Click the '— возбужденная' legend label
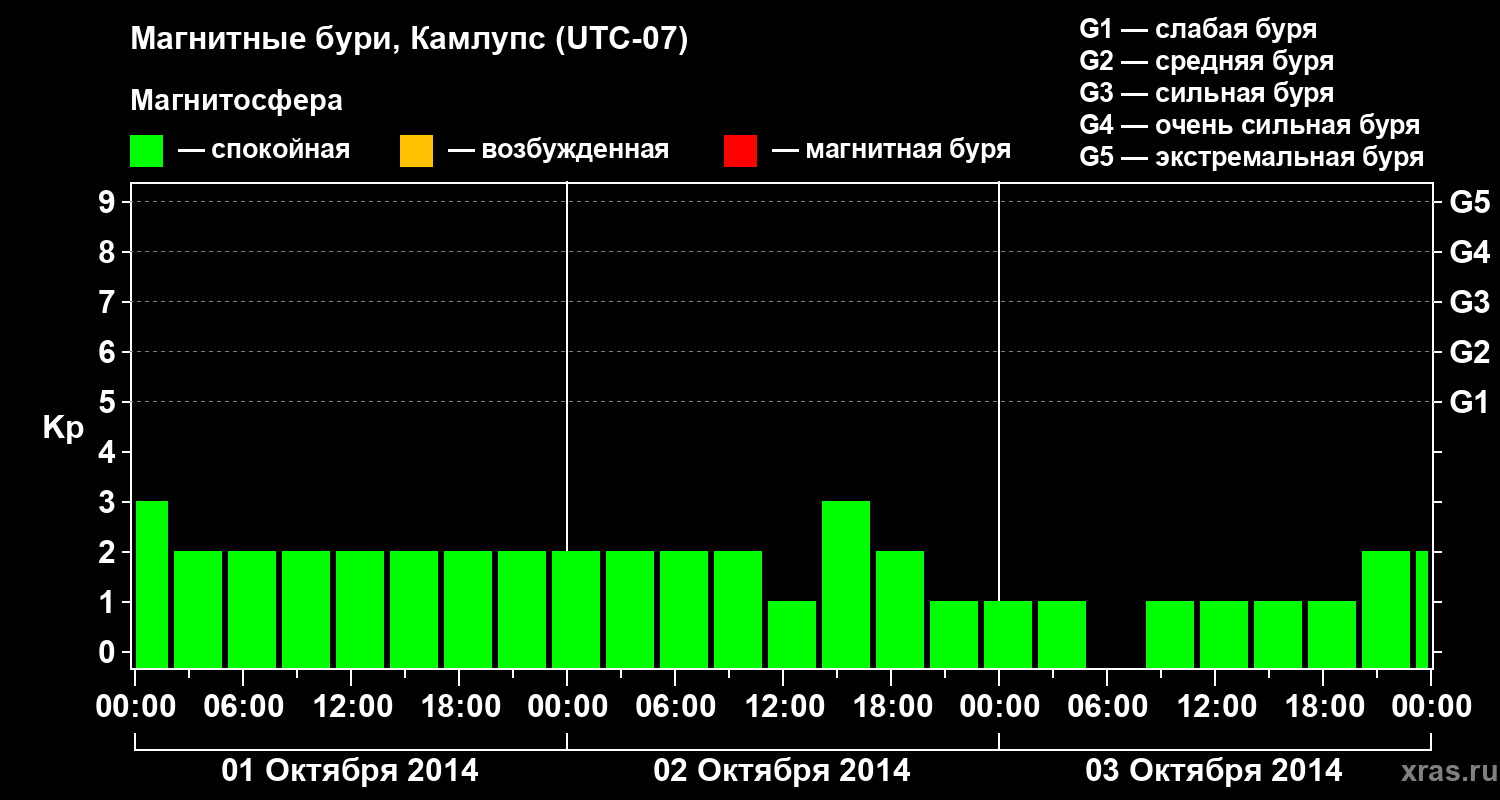Viewport: 1500px width, 800px height. pyautogui.click(x=558, y=150)
